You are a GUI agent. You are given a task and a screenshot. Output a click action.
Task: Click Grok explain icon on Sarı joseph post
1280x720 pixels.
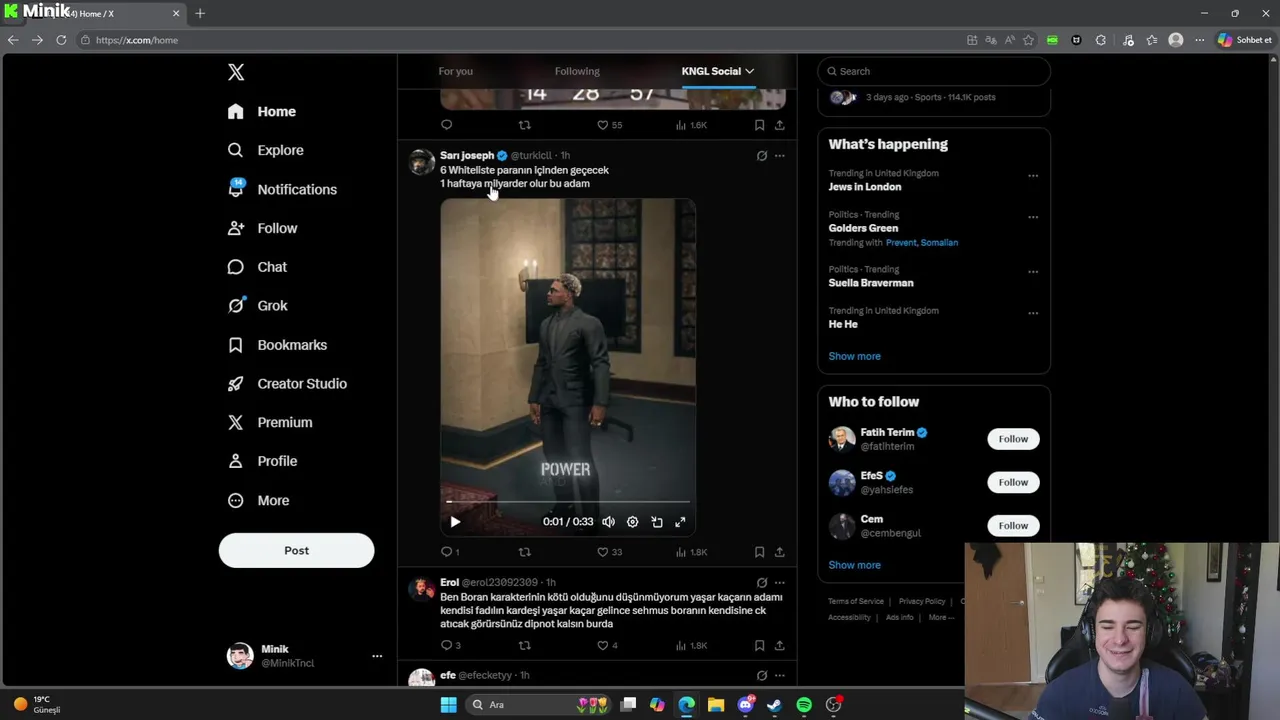point(762,155)
